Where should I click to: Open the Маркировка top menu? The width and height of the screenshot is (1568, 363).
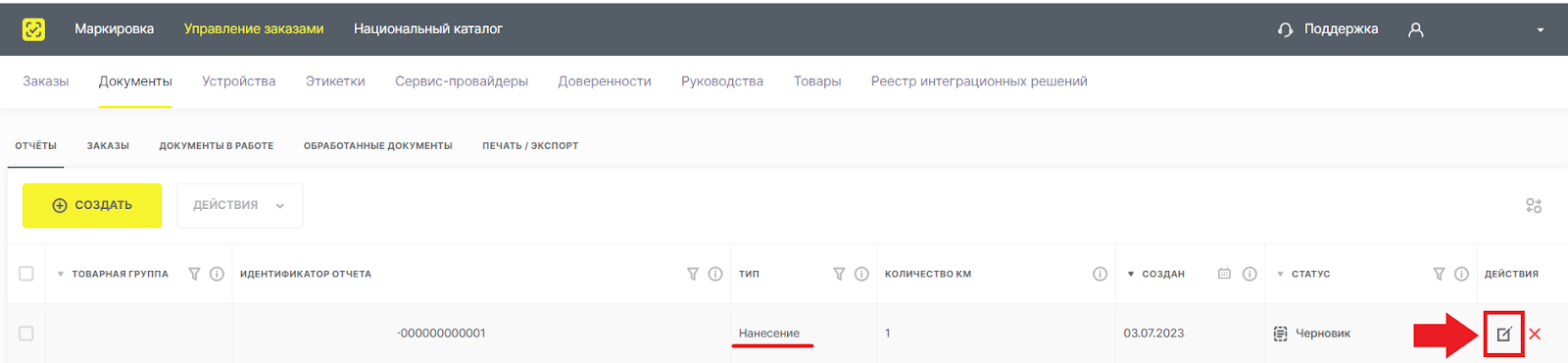click(x=114, y=29)
